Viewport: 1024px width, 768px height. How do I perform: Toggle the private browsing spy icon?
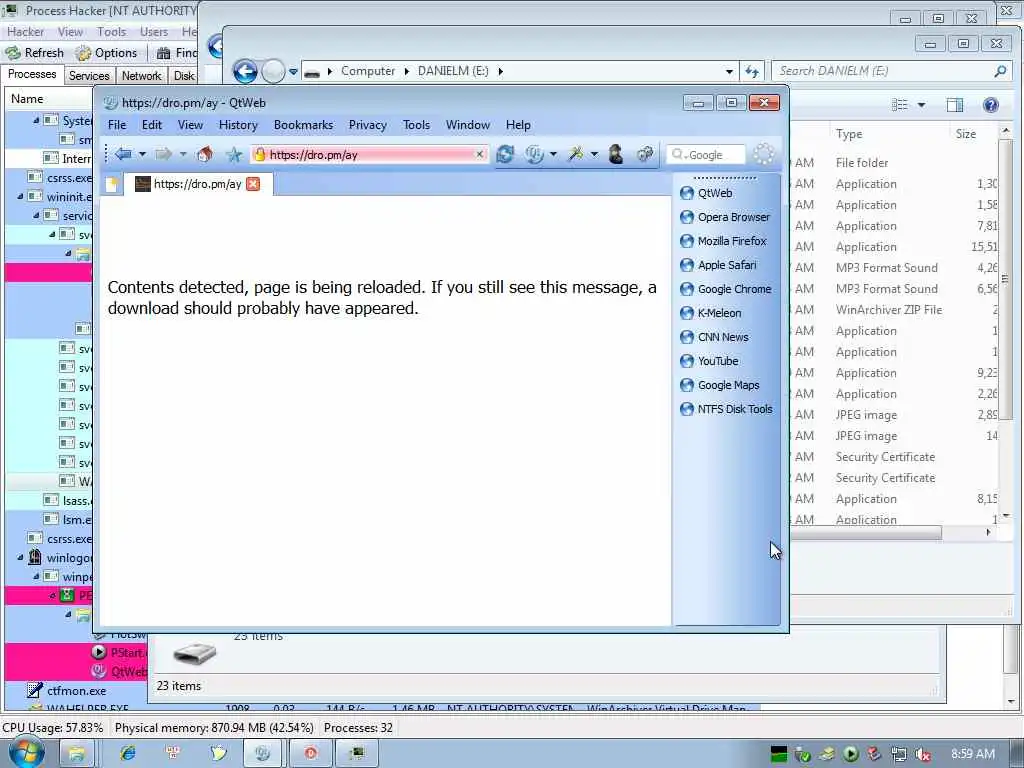pyautogui.click(x=615, y=154)
